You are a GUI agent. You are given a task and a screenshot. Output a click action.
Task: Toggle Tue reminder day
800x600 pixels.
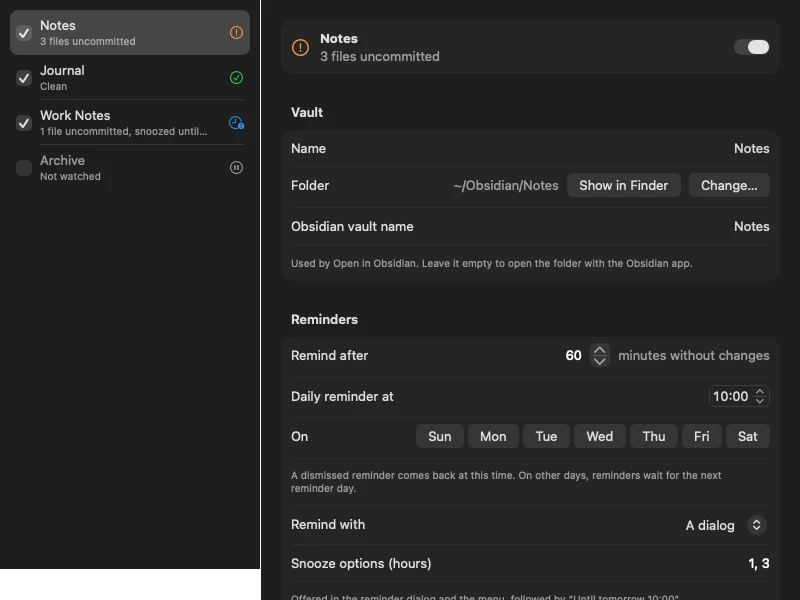coord(546,436)
